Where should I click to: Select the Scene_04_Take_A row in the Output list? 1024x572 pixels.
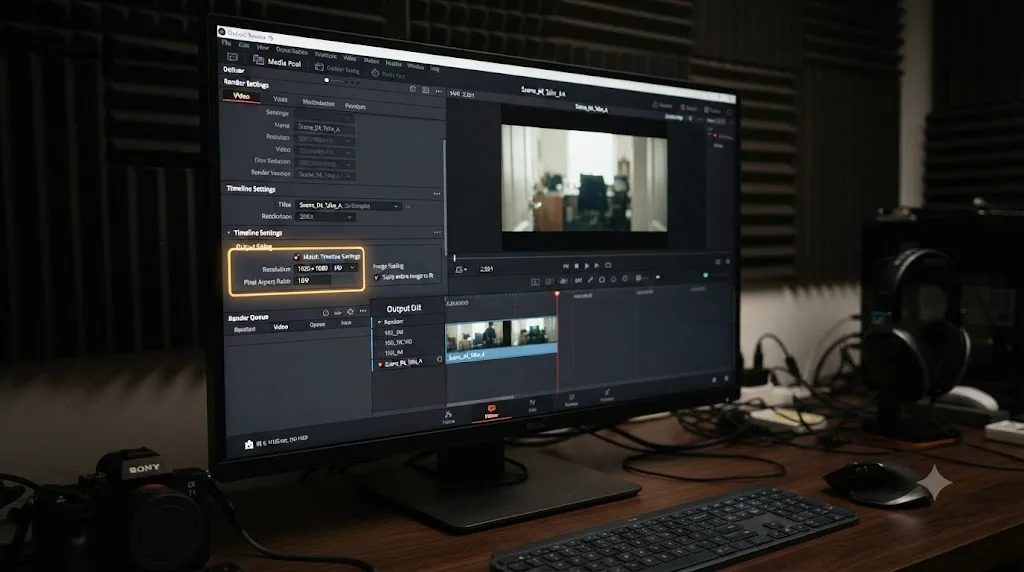[x=407, y=362]
